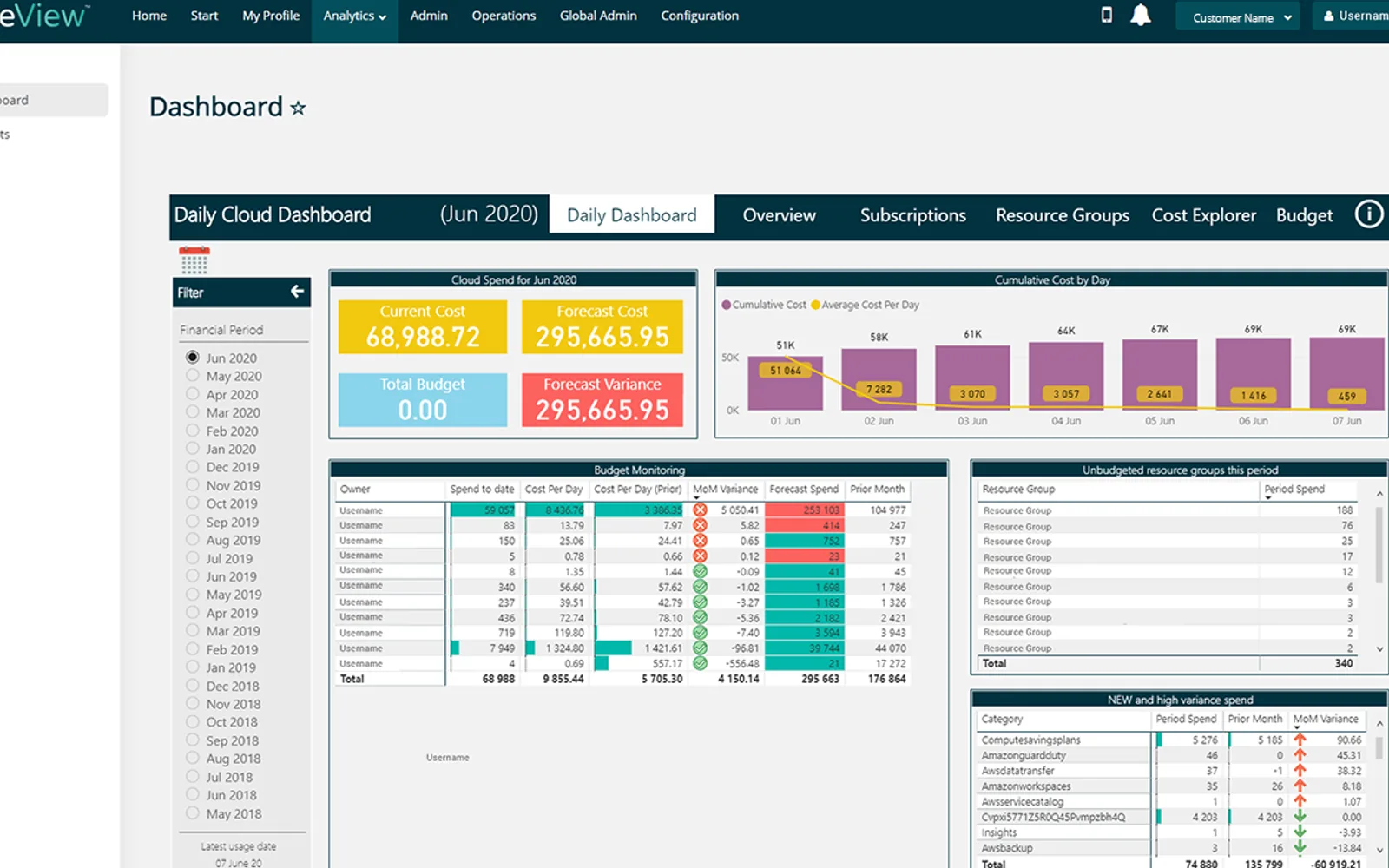The width and height of the screenshot is (1389, 868).
Task: Open the Global Admin menu
Action: click(x=598, y=16)
